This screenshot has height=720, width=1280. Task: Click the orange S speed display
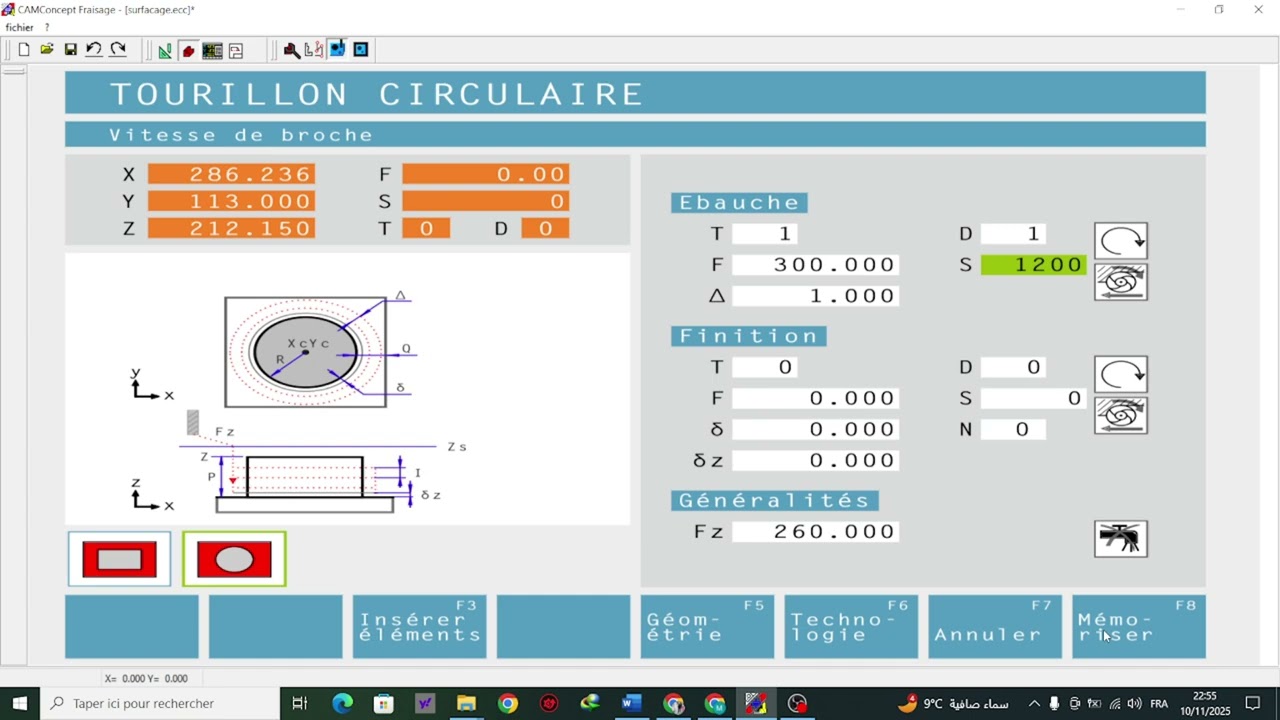coord(486,202)
